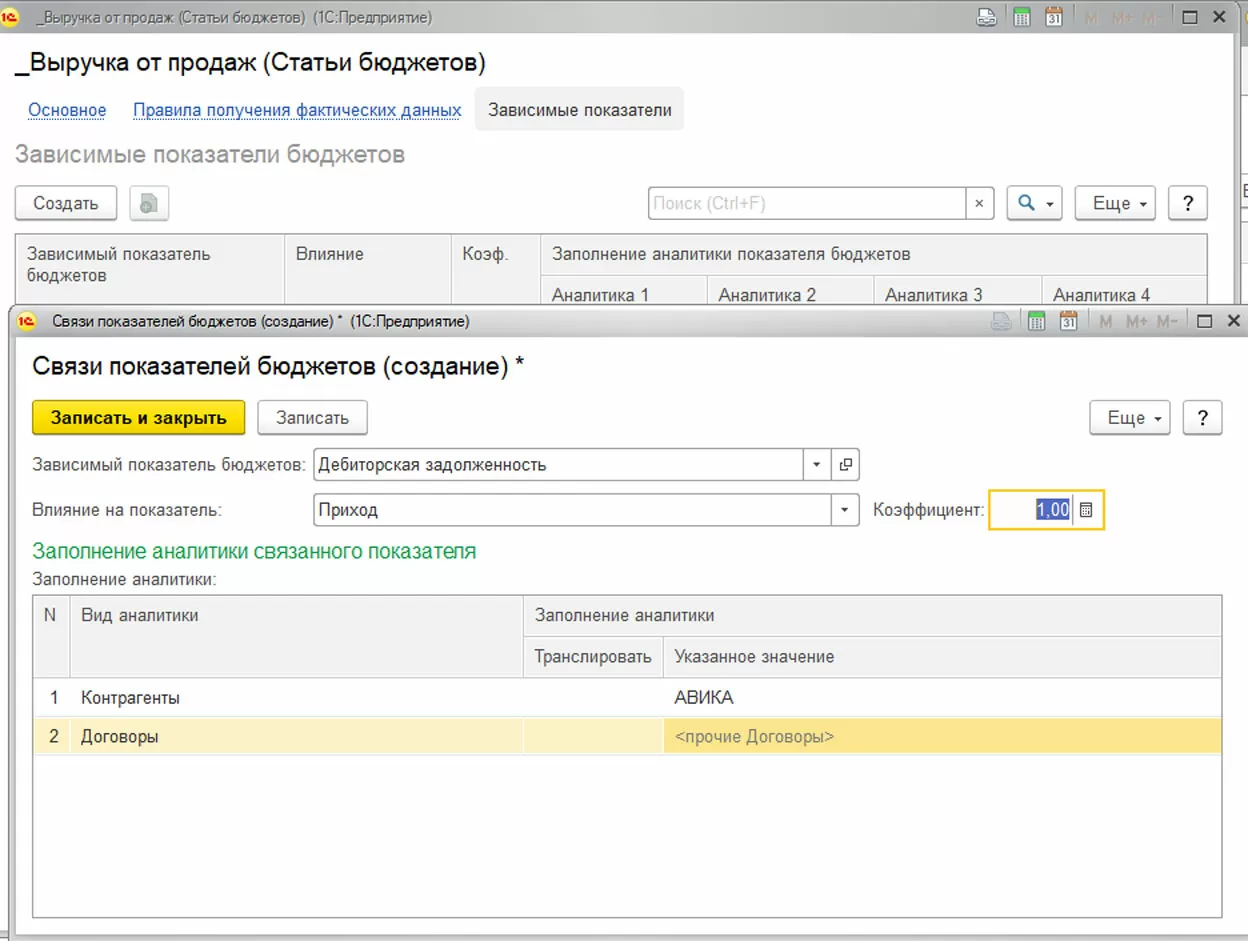Expand the Зависимый показатель бюджетов dropdown arrow
Viewport: 1248px width, 941px height.
[817, 464]
